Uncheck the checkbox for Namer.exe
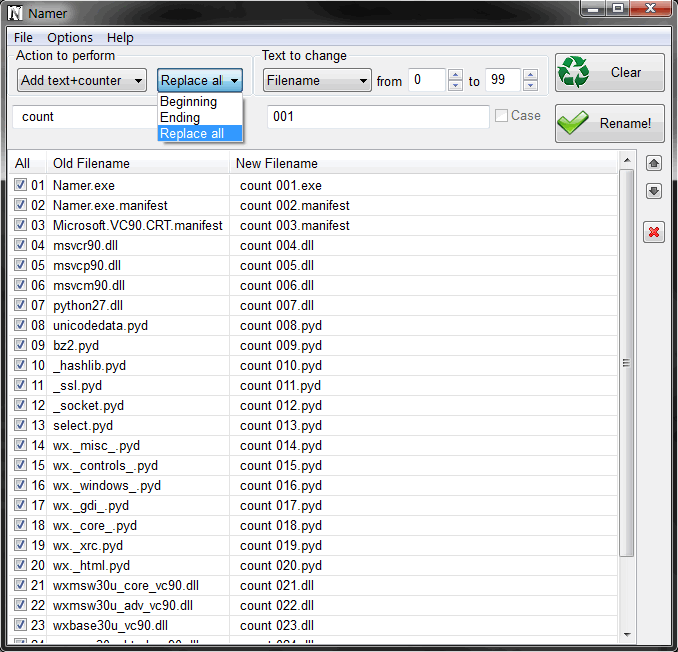The image size is (678, 652). click(x=20, y=185)
